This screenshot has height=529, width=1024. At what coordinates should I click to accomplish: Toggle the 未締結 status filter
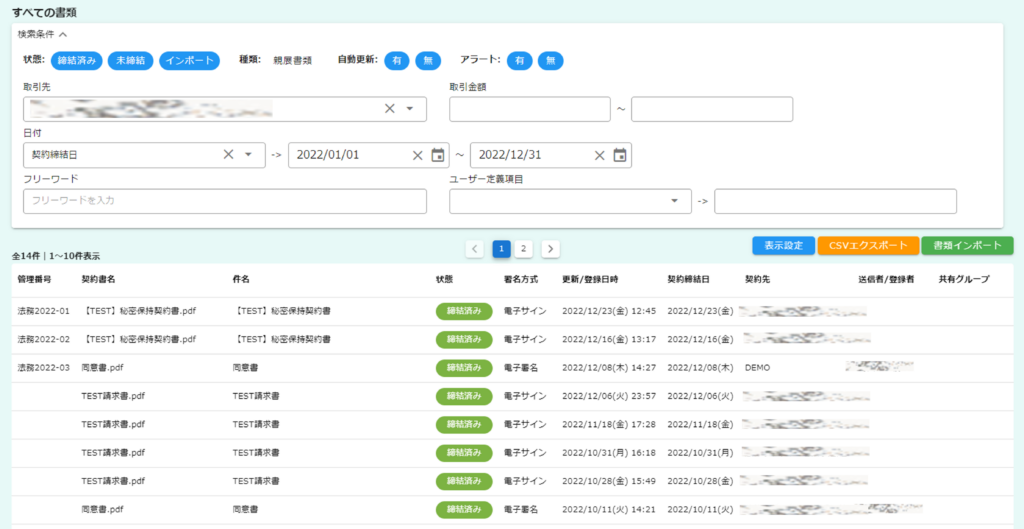[x=129, y=61]
